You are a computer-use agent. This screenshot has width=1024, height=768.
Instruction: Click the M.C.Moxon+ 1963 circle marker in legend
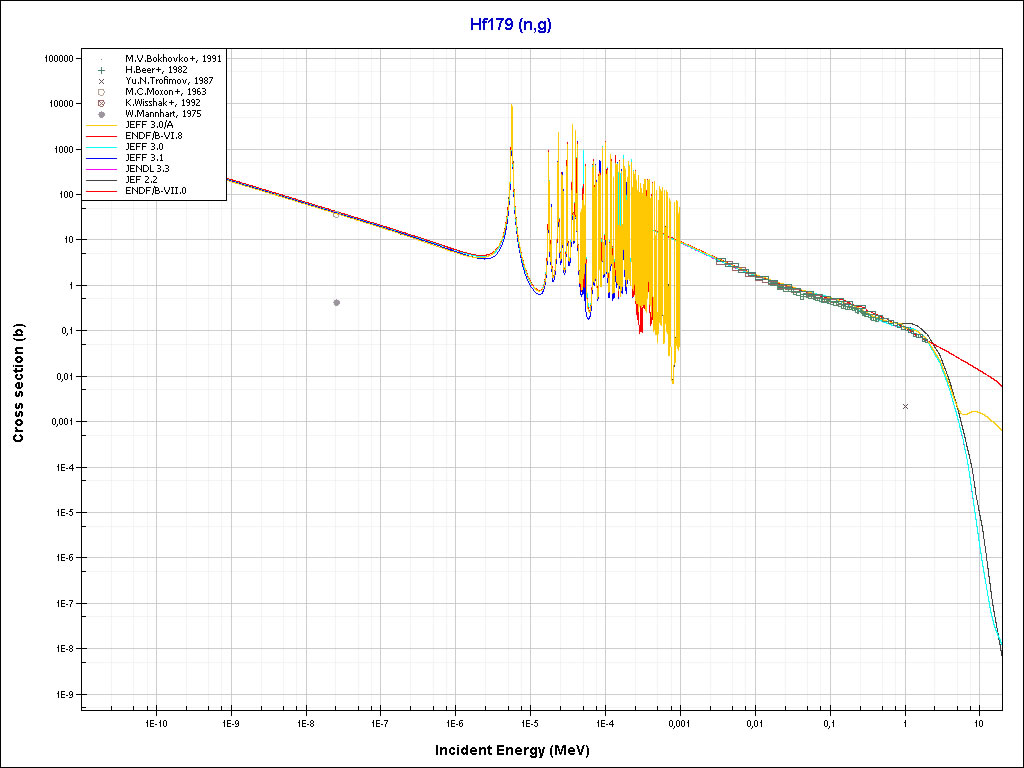click(102, 92)
